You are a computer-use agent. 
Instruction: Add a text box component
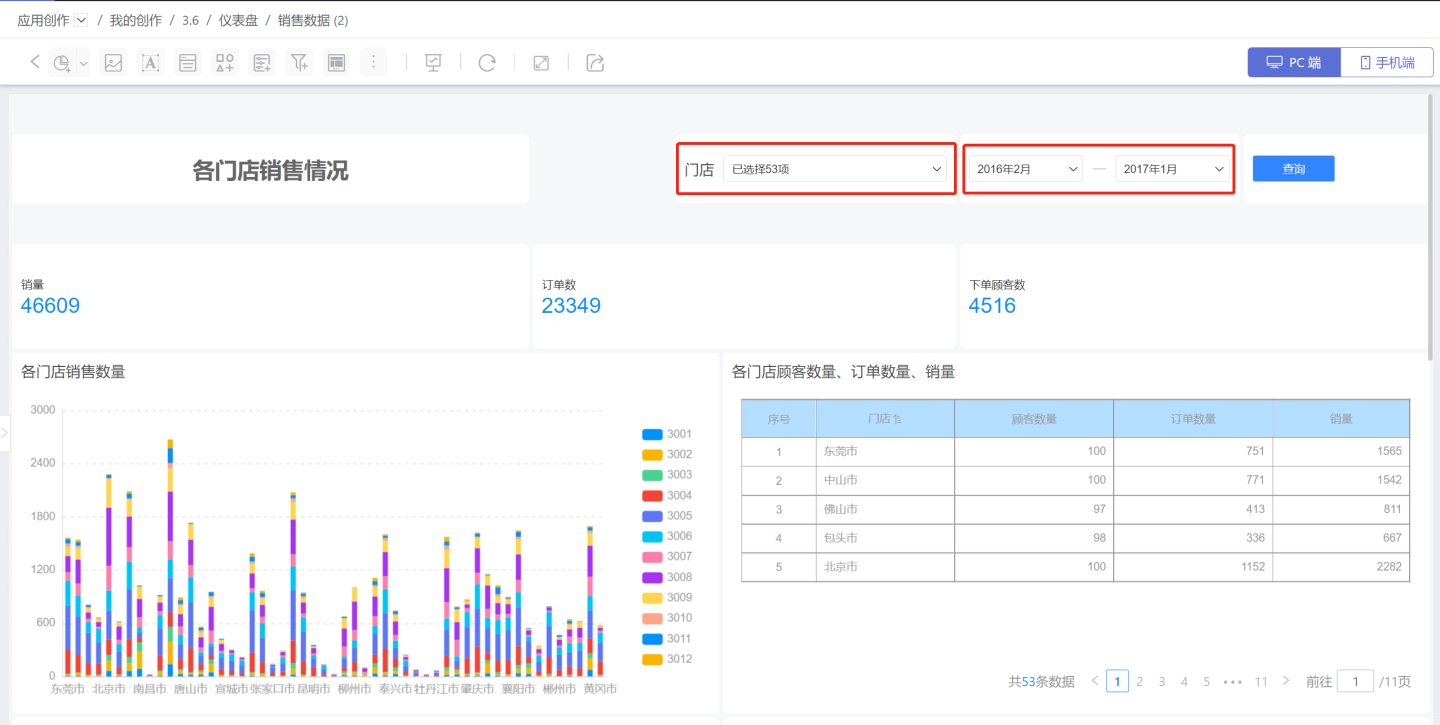click(150, 63)
